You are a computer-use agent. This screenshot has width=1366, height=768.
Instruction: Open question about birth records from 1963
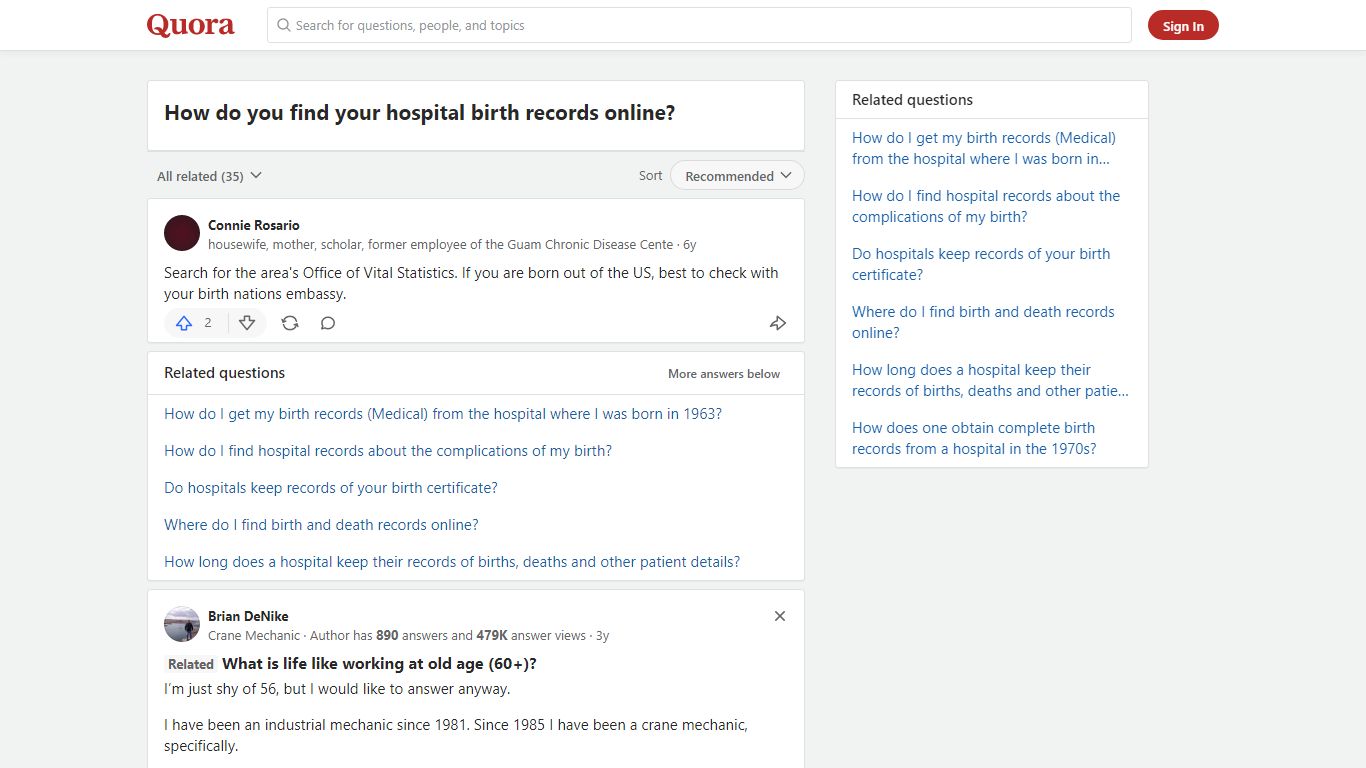[x=443, y=414]
